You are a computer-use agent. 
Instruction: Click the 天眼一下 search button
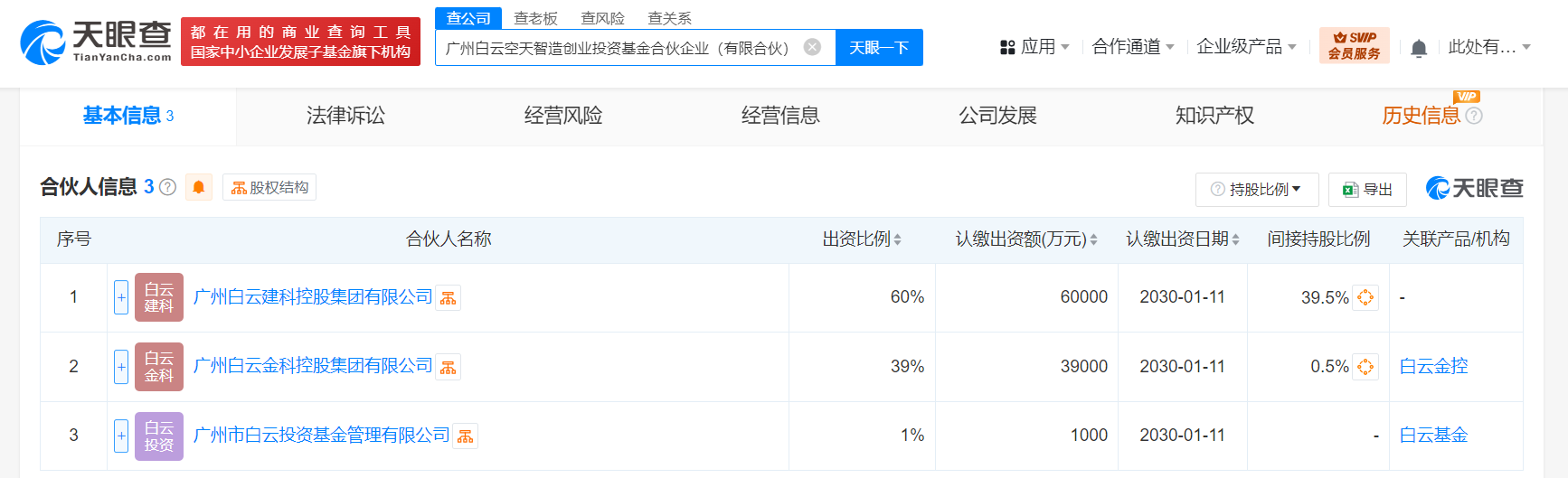click(878, 48)
